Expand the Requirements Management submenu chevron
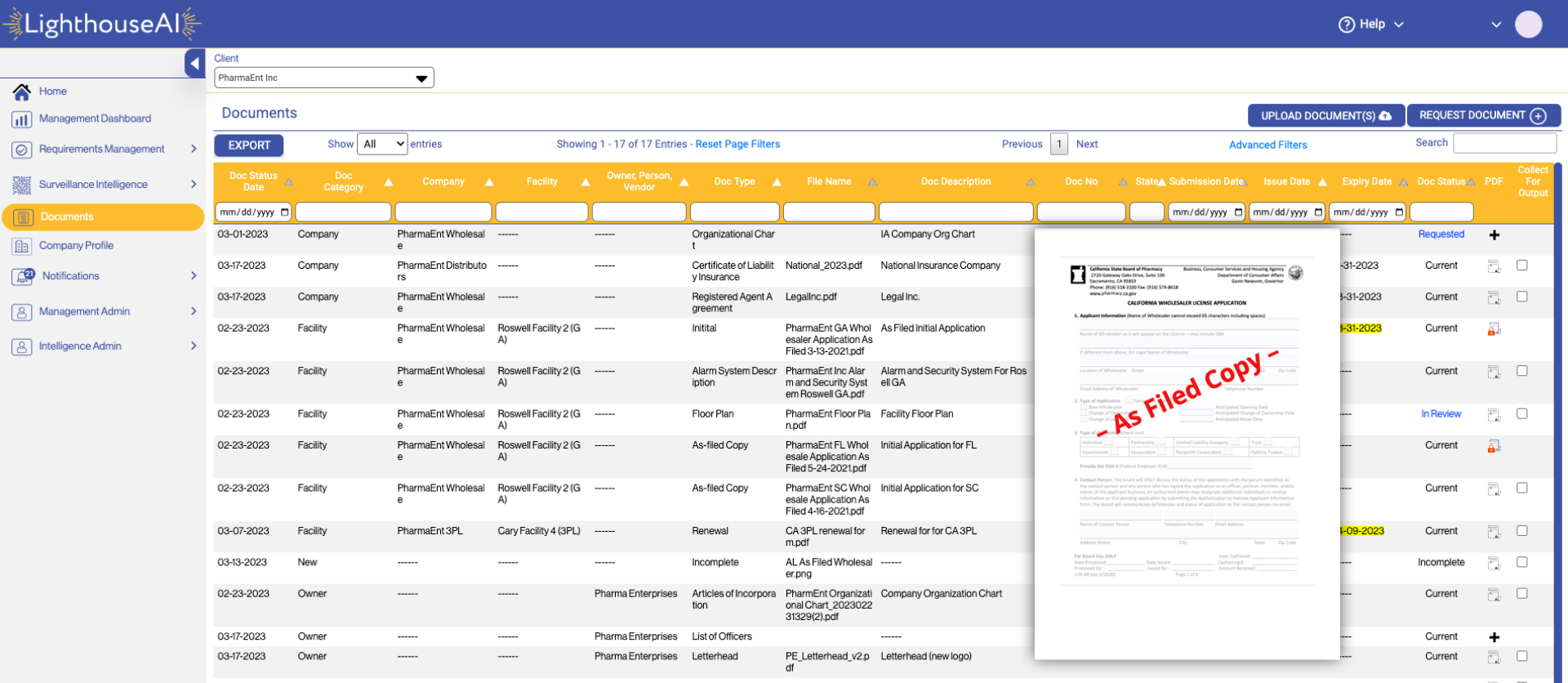Image resolution: width=1568 pixels, height=683 pixels. coord(194,150)
